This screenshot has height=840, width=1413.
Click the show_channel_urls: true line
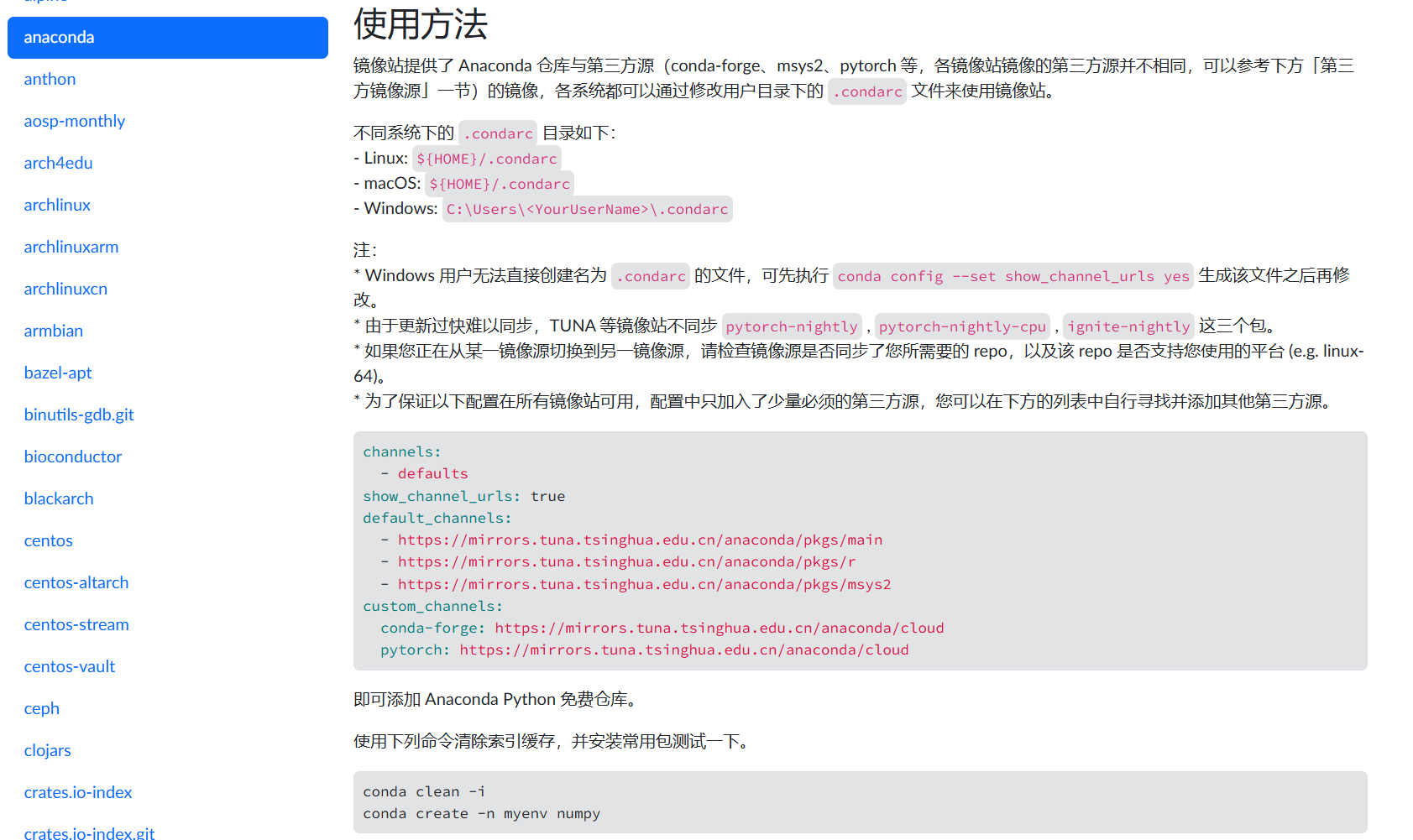click(x=464, y=497)
